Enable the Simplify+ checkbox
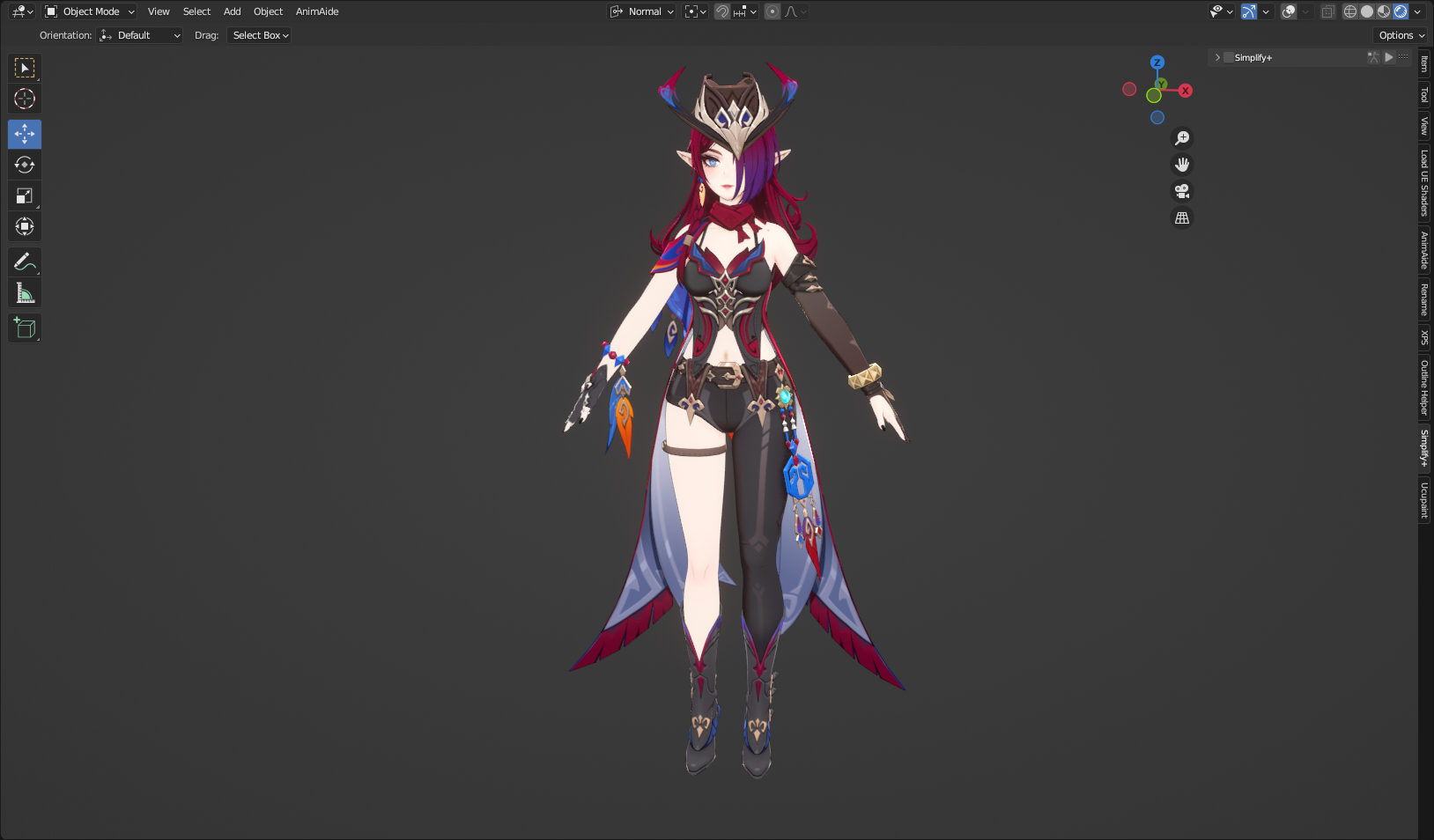Image resolution: width=1434 pixels, height=840 pixels. point(1229,57)
